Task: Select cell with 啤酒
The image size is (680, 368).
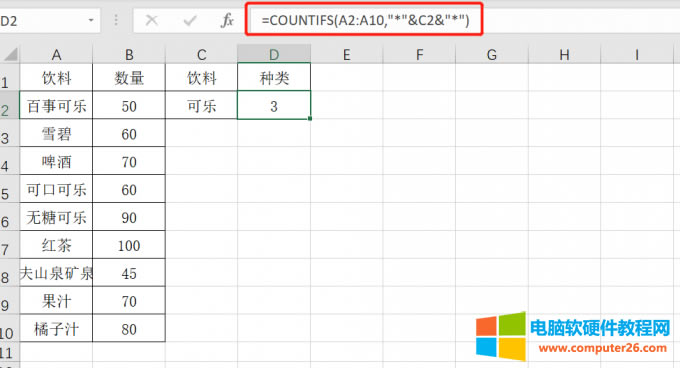Action: click(x=56, y=161)
